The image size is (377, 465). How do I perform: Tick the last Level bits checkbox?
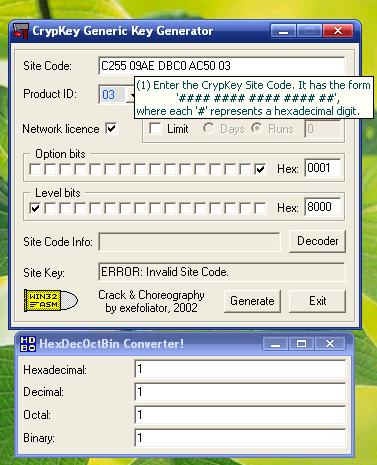click(260, 208)
